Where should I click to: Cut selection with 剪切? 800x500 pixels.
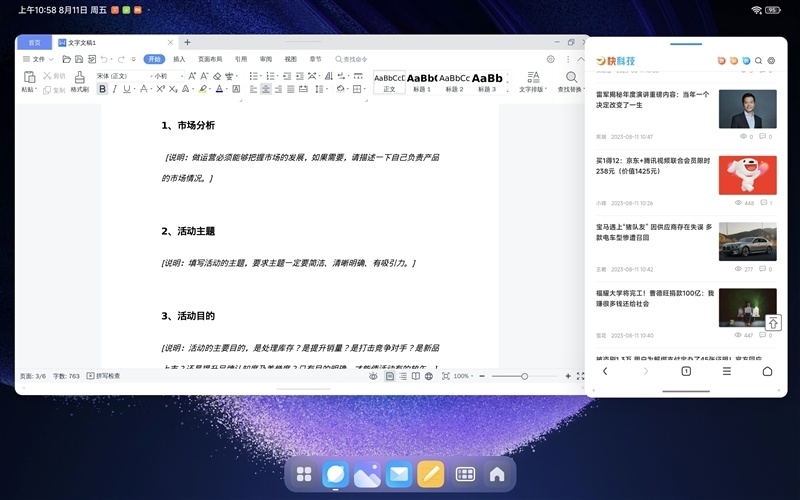54,76
